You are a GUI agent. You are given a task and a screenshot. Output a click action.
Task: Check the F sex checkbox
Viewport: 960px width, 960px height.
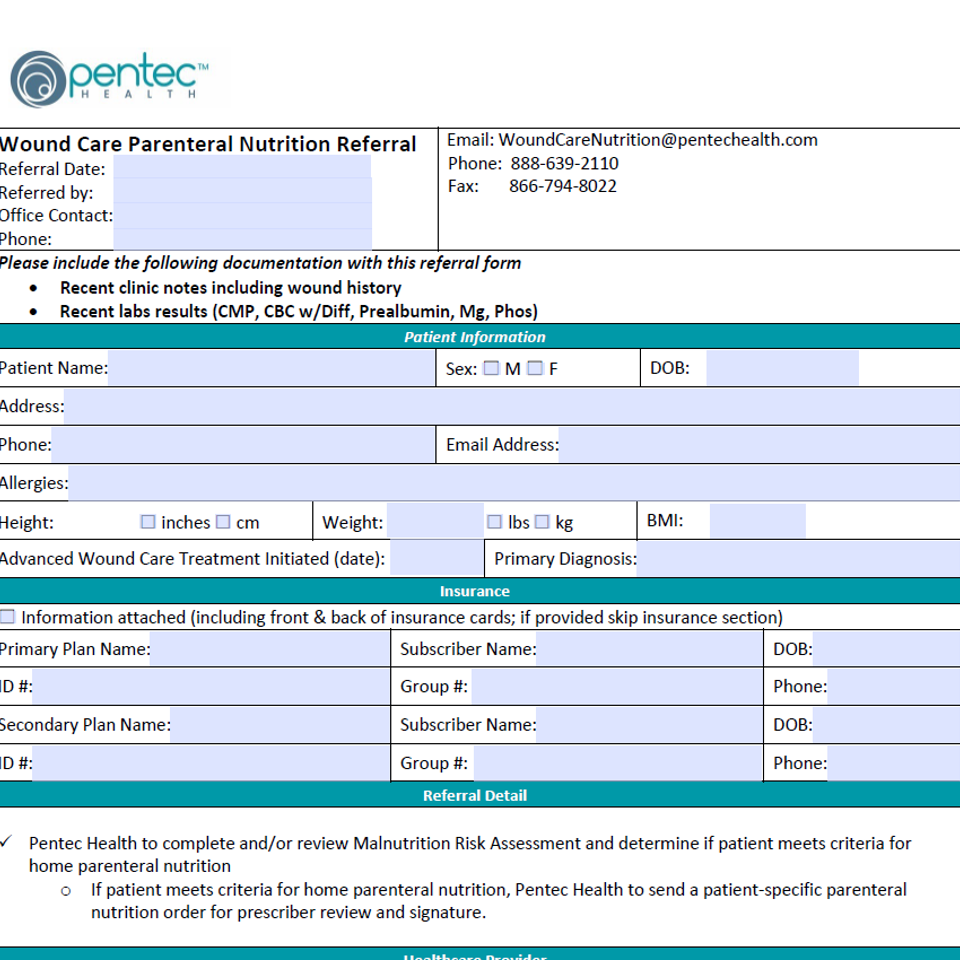[535, 368]
